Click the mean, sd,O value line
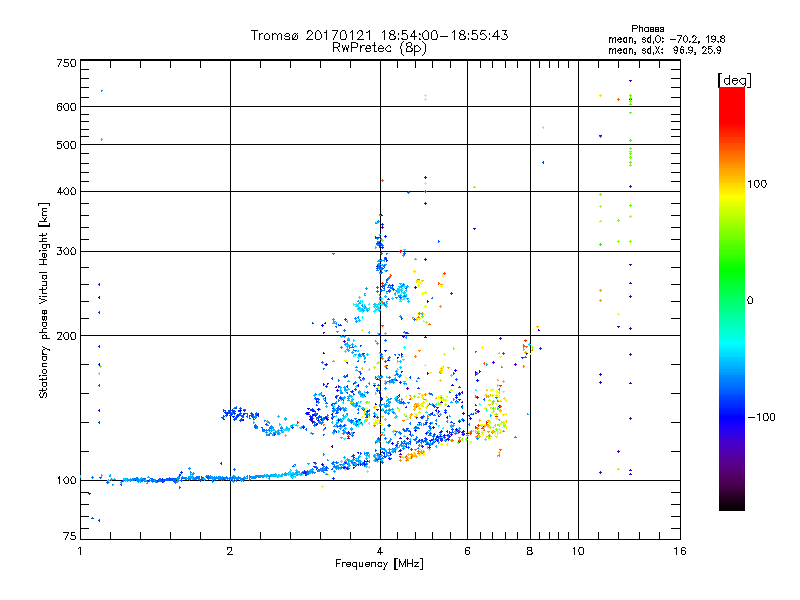The height and width of the screenshot is (600, 800). pos(666,39)
